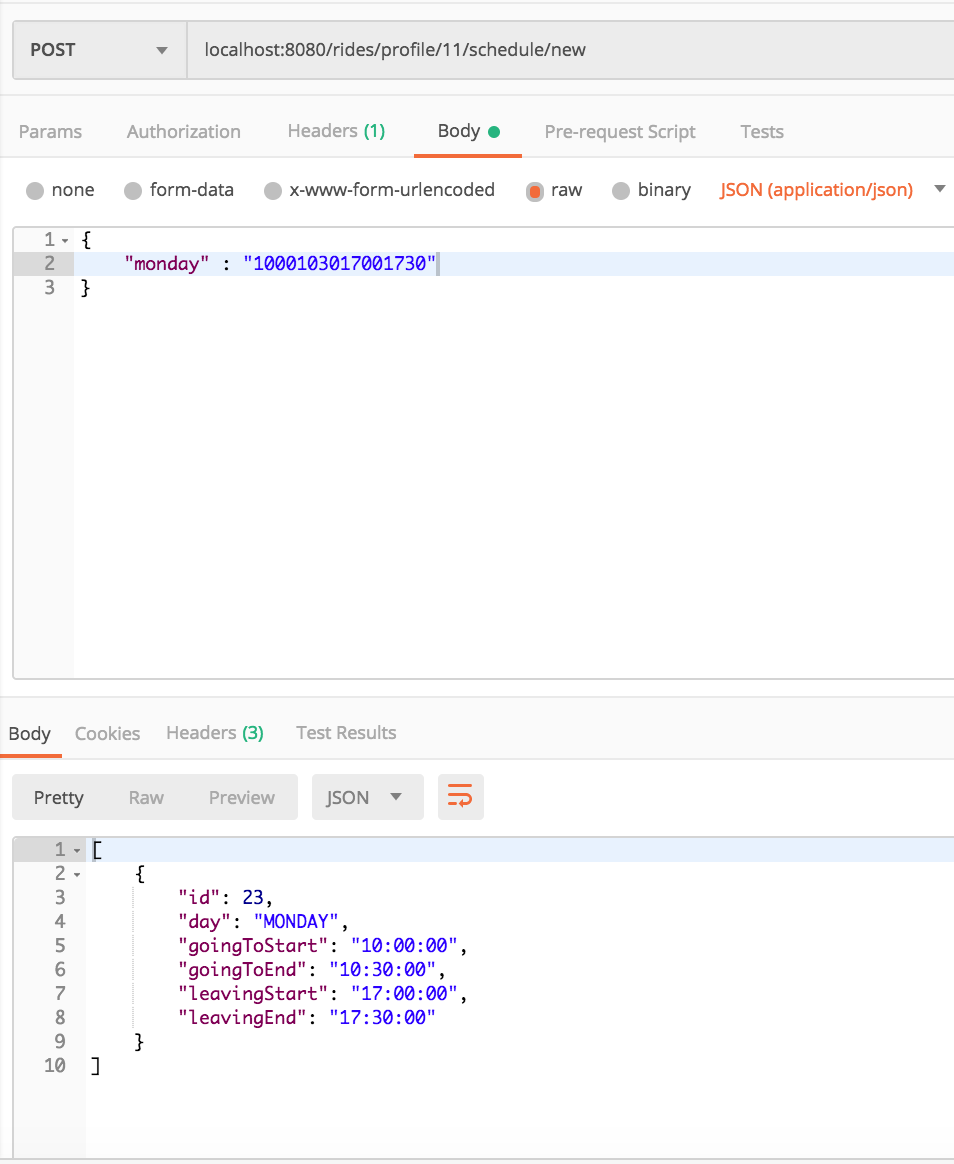Click the goingToEnd "10:30:00" value
954x1164 pixels.
click(x=383, y=970)
